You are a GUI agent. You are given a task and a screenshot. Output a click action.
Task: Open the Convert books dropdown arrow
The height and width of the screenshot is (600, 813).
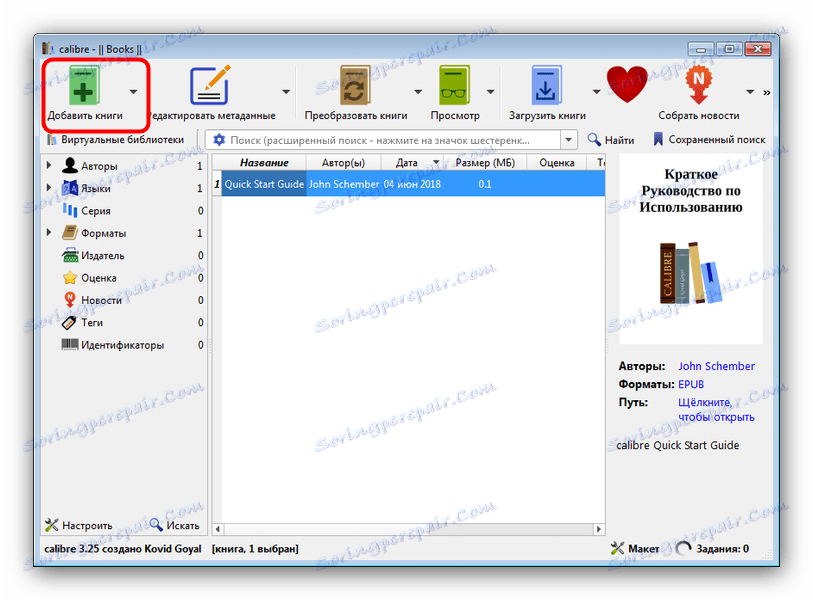click(418, 92)
